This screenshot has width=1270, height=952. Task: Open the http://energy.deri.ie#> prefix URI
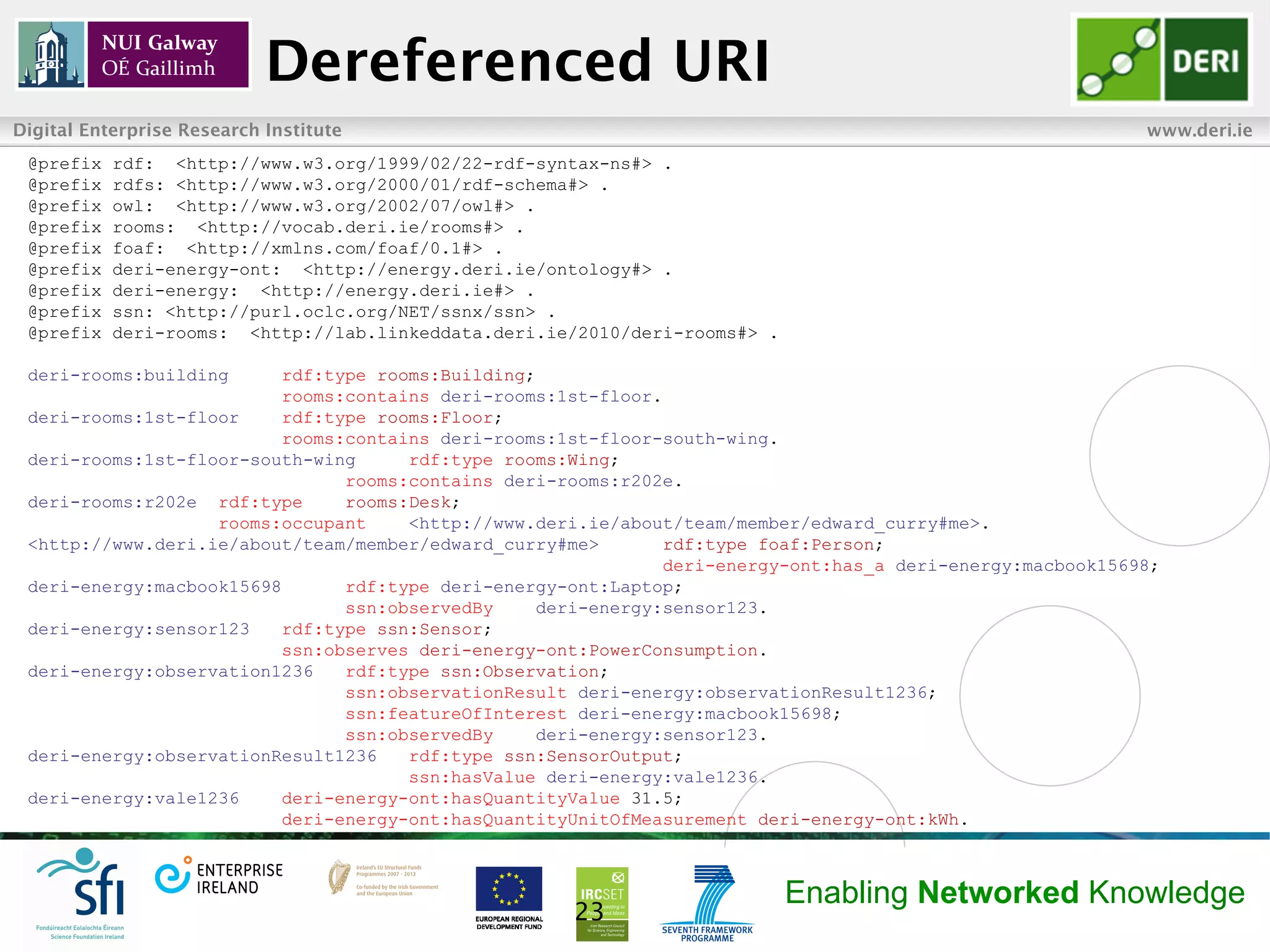(x=388, y=291)
